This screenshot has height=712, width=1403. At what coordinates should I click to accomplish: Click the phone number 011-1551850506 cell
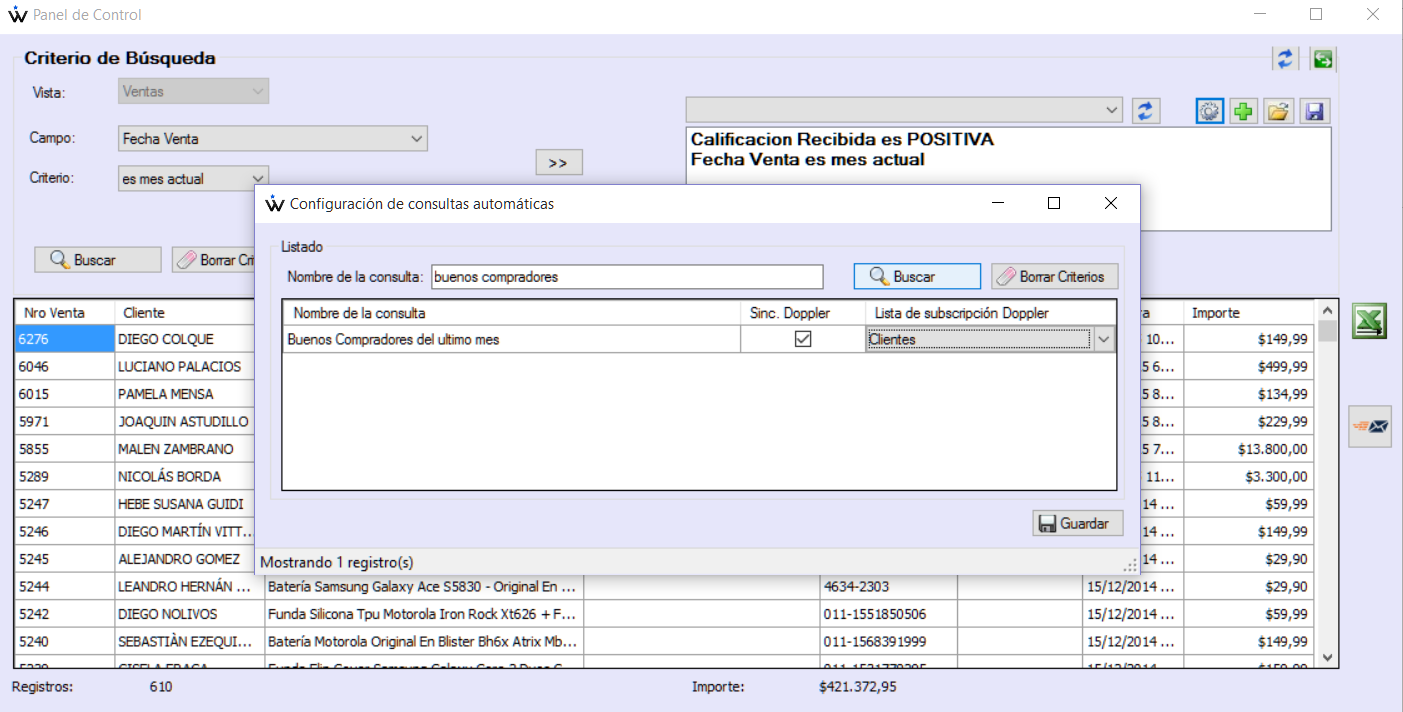click(x=888, y=614)
